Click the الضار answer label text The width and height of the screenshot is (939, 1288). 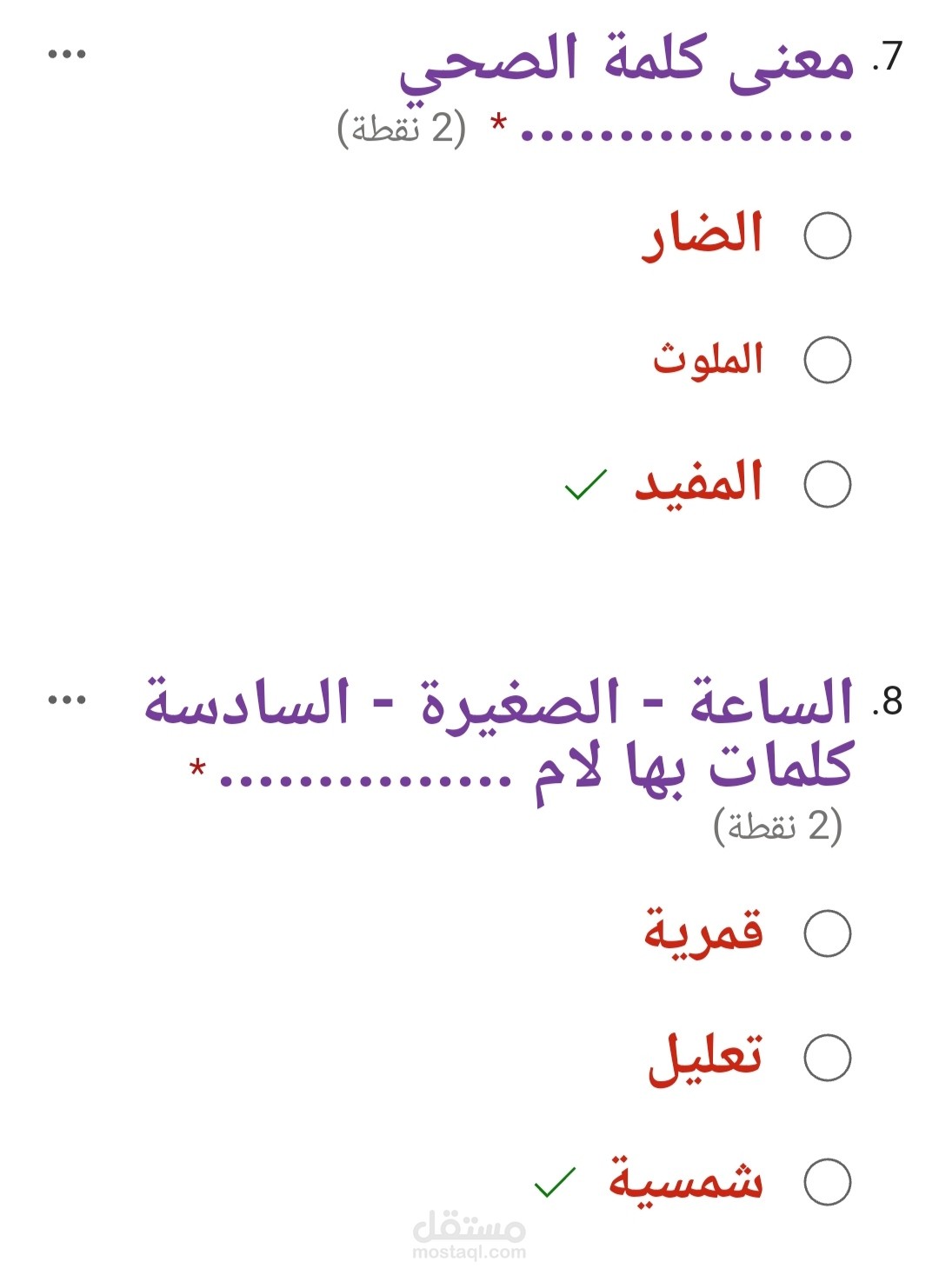click(703, 236)
